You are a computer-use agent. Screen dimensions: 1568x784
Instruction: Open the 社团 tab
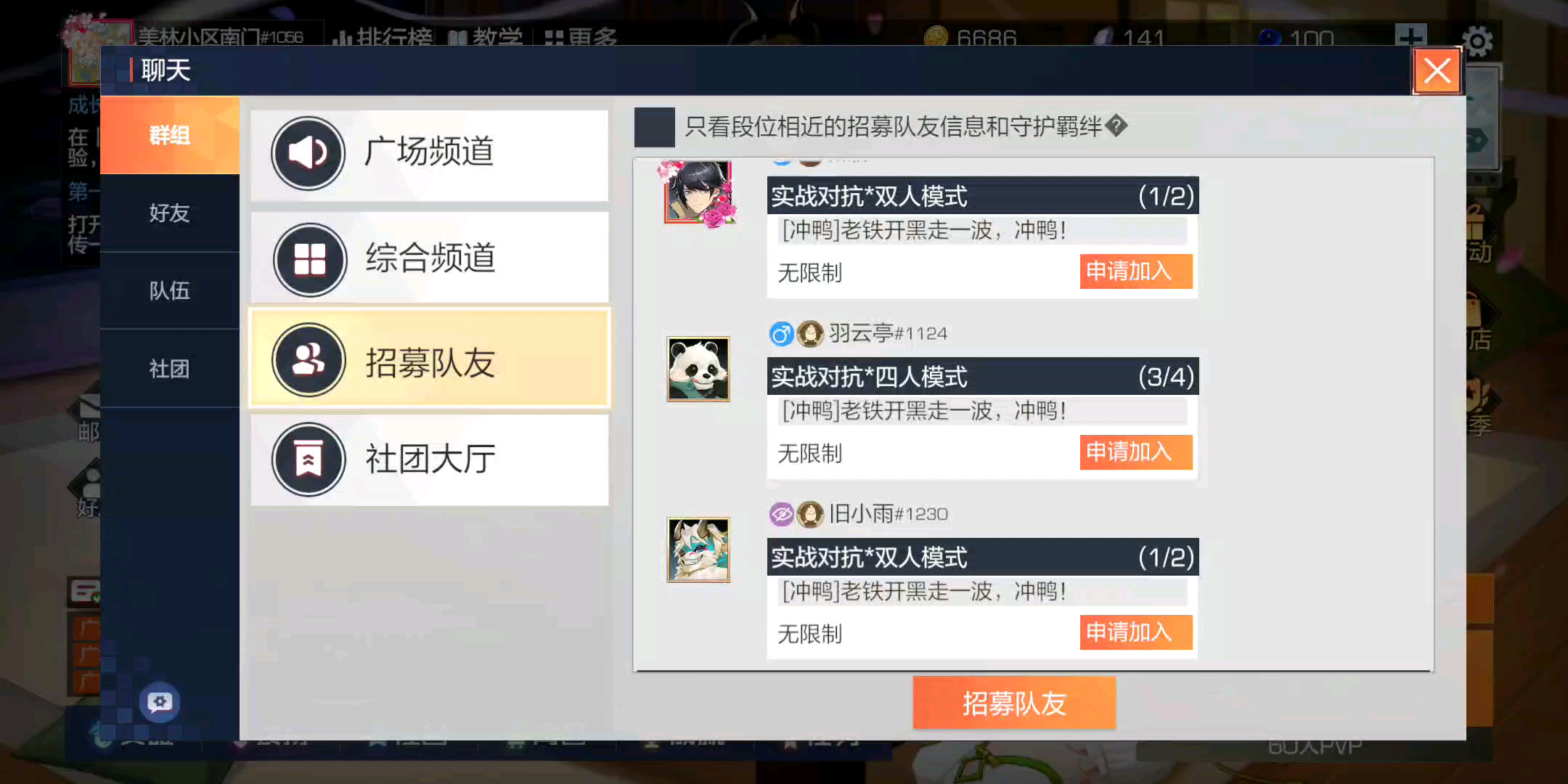[x=169, y=369]
